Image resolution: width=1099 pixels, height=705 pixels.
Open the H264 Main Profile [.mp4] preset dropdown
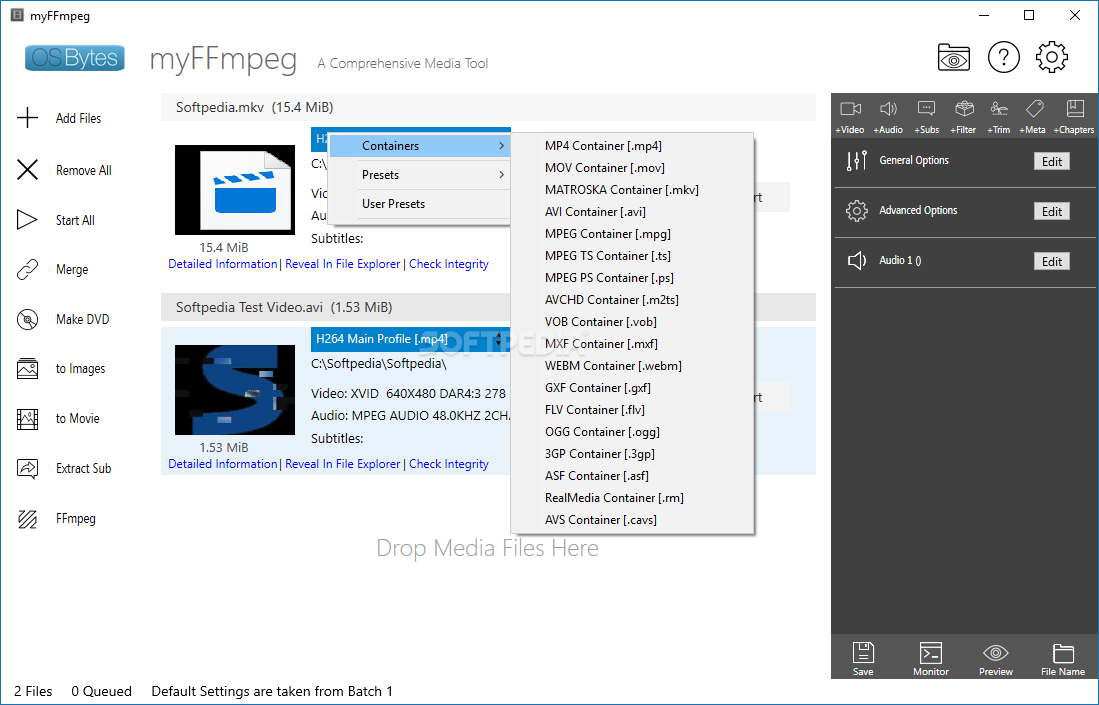pos(411,339)
